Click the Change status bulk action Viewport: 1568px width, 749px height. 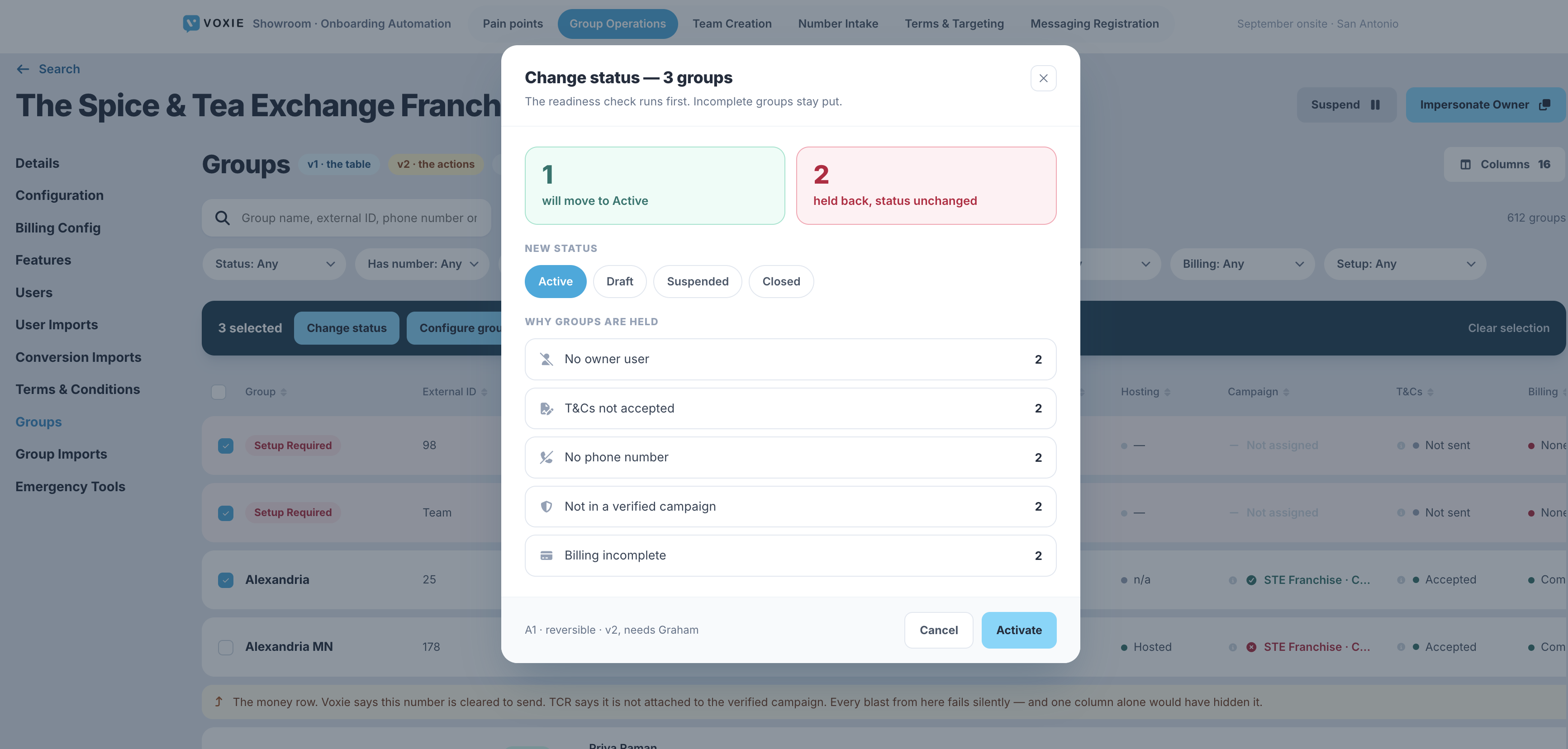click(347, 328)
